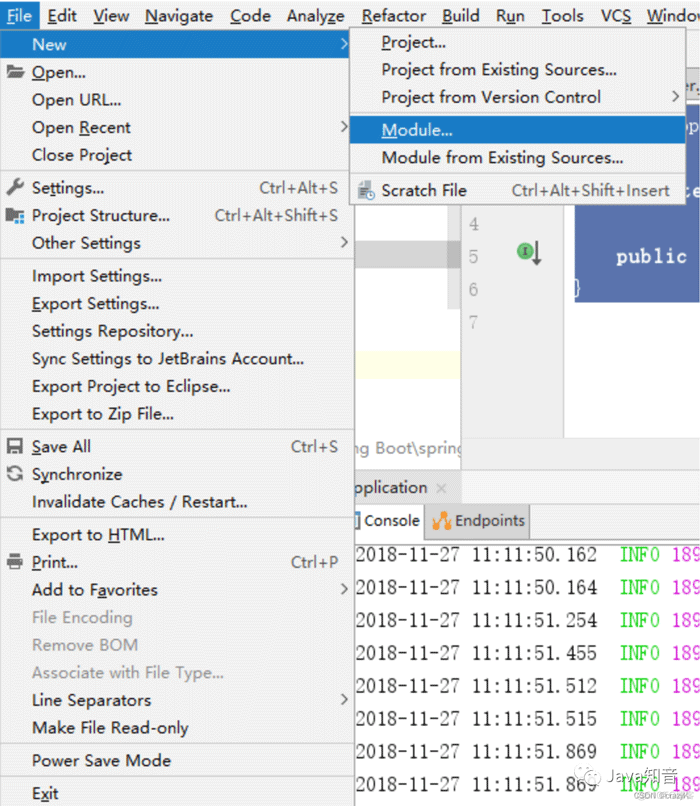
Task: Click the Settings wrench icon
Action: pyautogui.click(x=15, y=188)
